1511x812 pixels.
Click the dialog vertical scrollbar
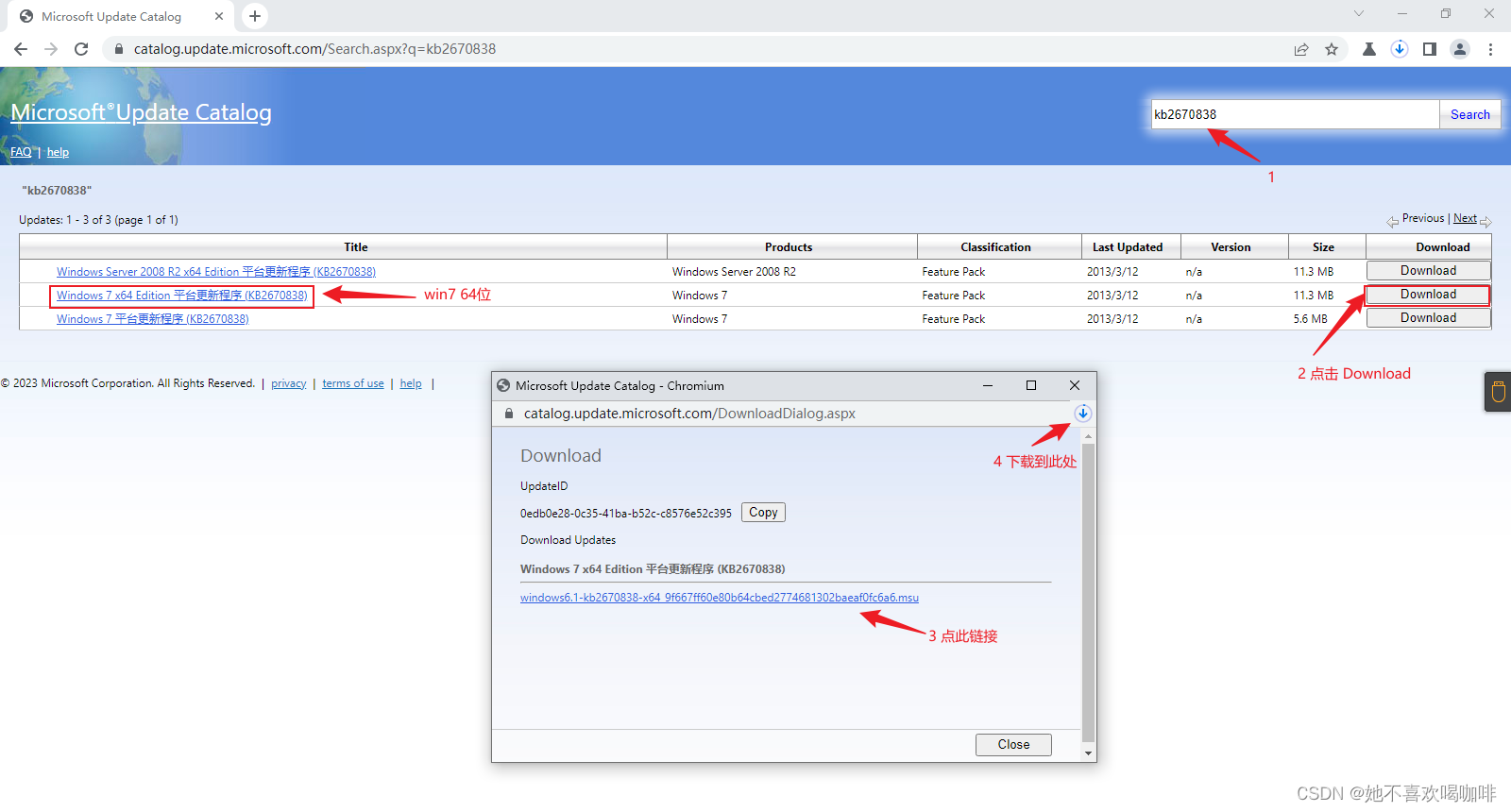pyautogui.click(x=1088, y=592)
